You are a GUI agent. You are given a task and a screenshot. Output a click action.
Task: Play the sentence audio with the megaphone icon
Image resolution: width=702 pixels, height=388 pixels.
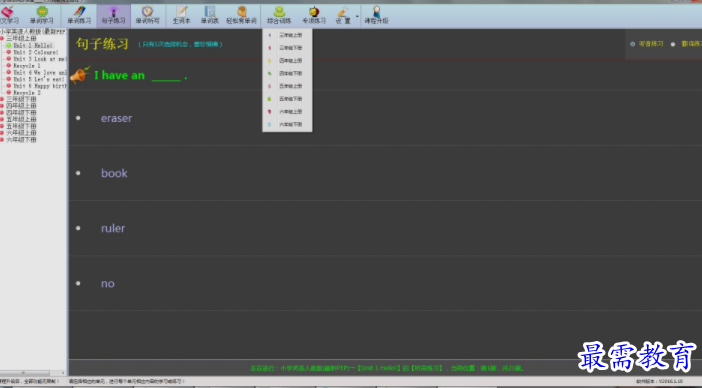coord(80,75)
